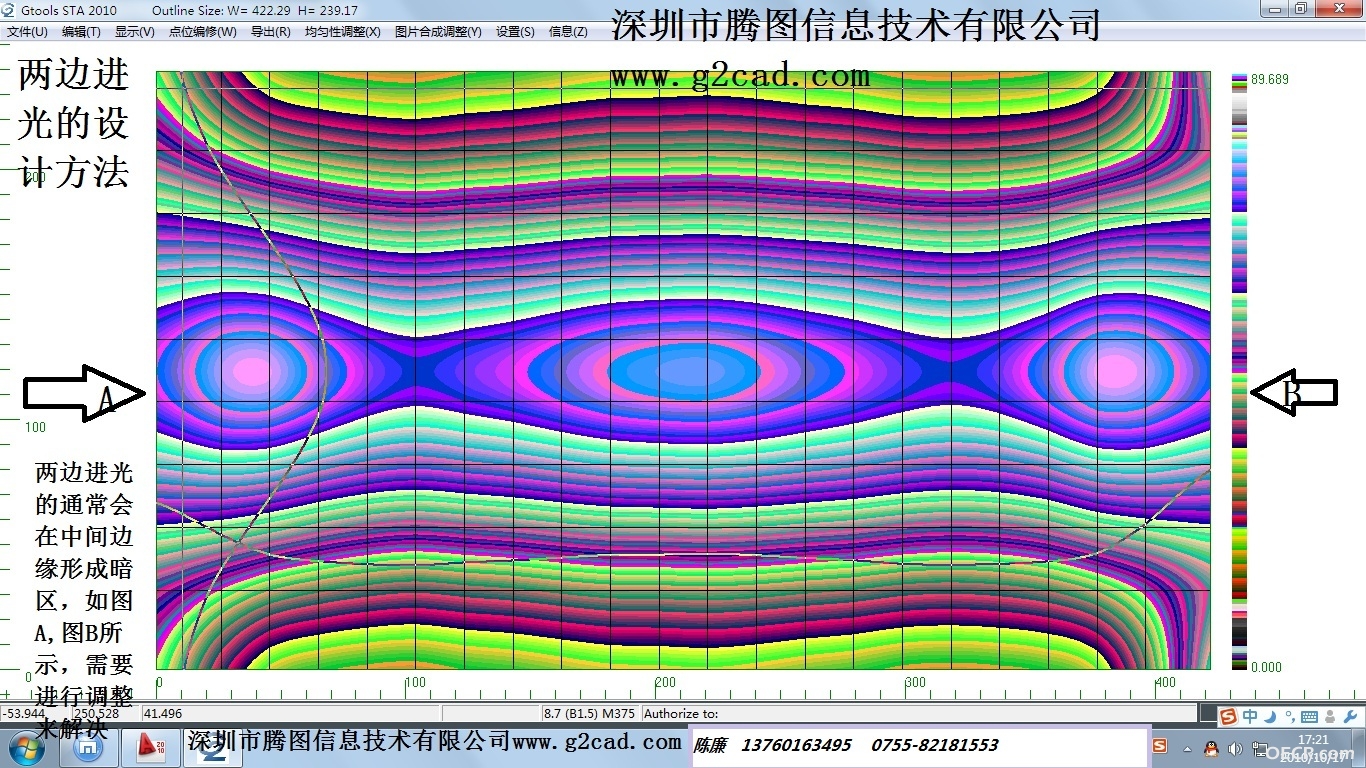The width and height of the screenshot is (1366, 768).
Task: Toggle the 中 Chinese input mode
Action: [x=1250, y=716]
